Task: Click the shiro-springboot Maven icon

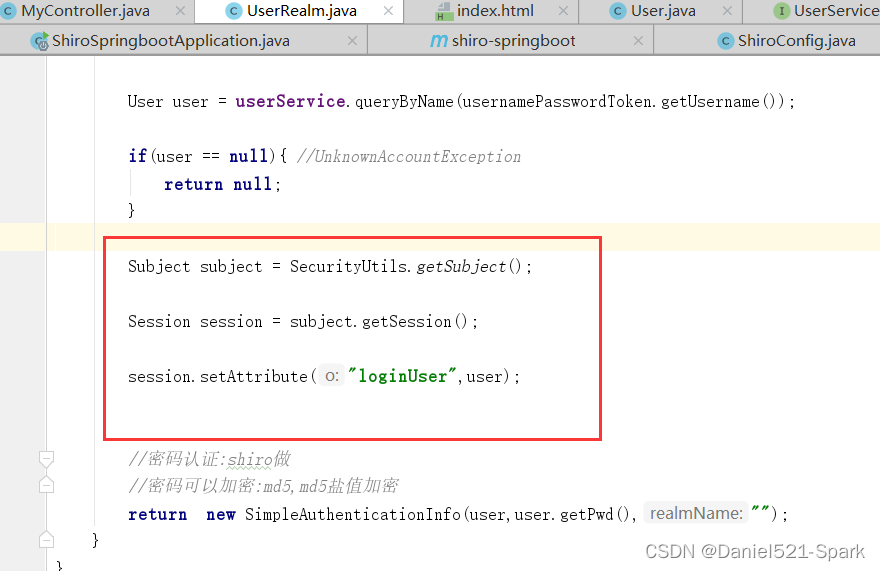Action: 439,40
